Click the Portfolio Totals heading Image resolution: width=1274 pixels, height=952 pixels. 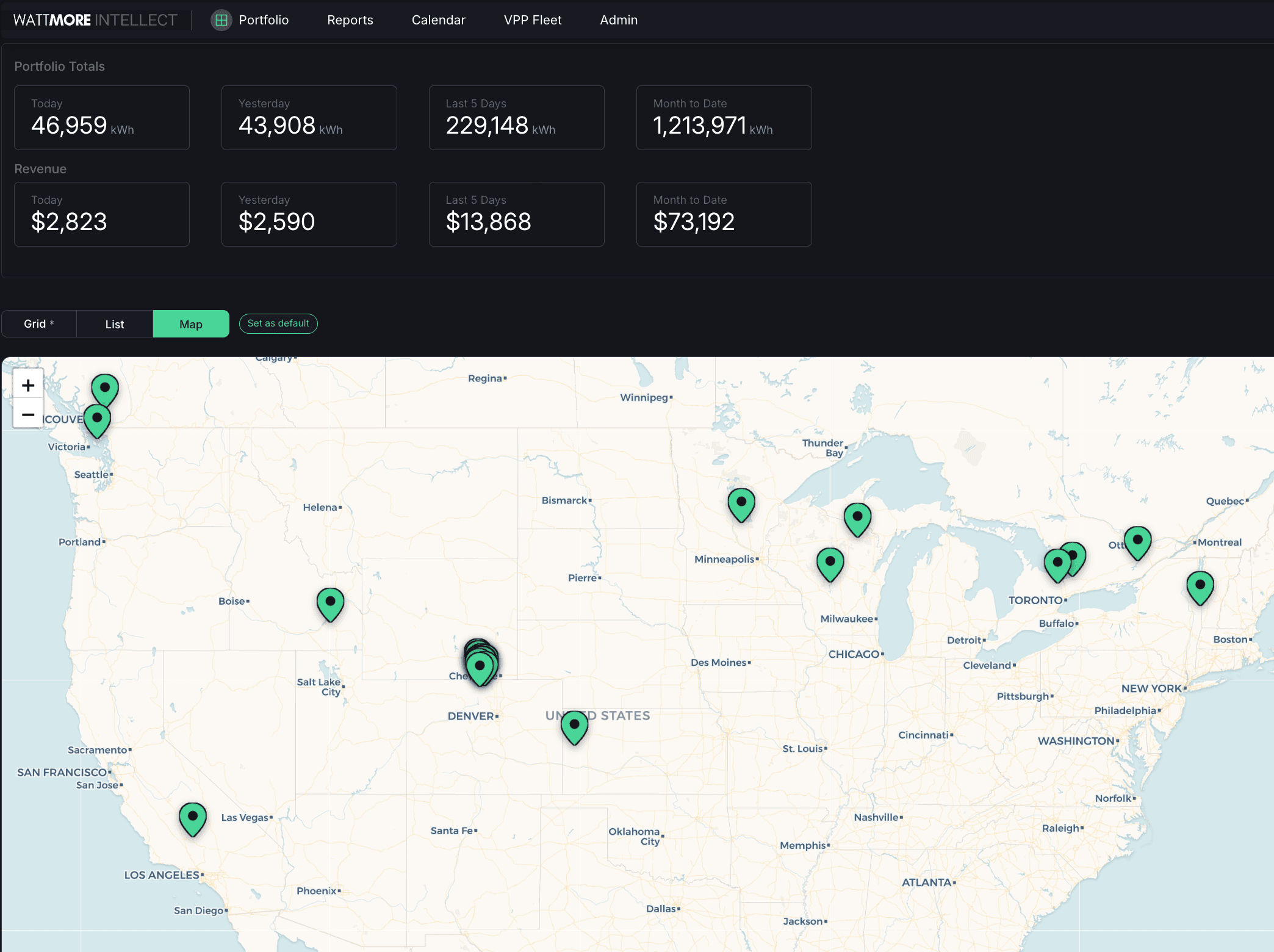(x=60, y=67)
